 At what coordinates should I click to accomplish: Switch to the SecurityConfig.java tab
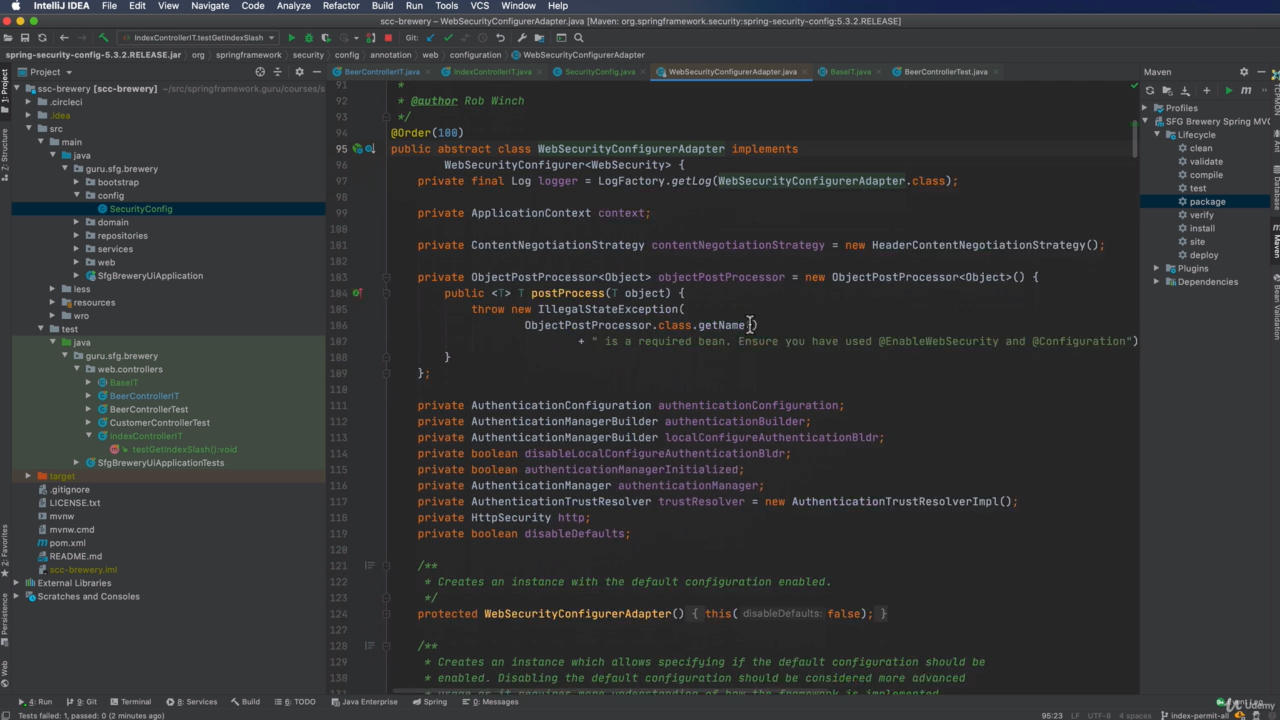[599, 72]
